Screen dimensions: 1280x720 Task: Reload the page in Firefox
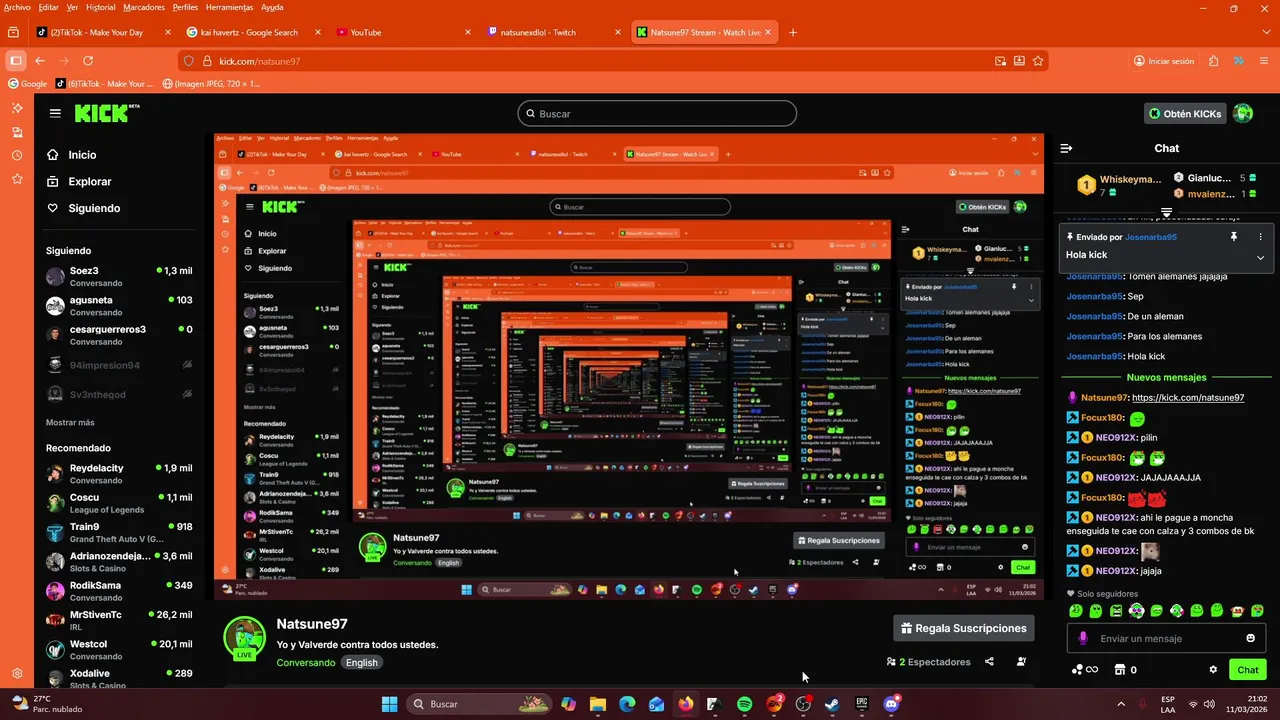[90, 61]
